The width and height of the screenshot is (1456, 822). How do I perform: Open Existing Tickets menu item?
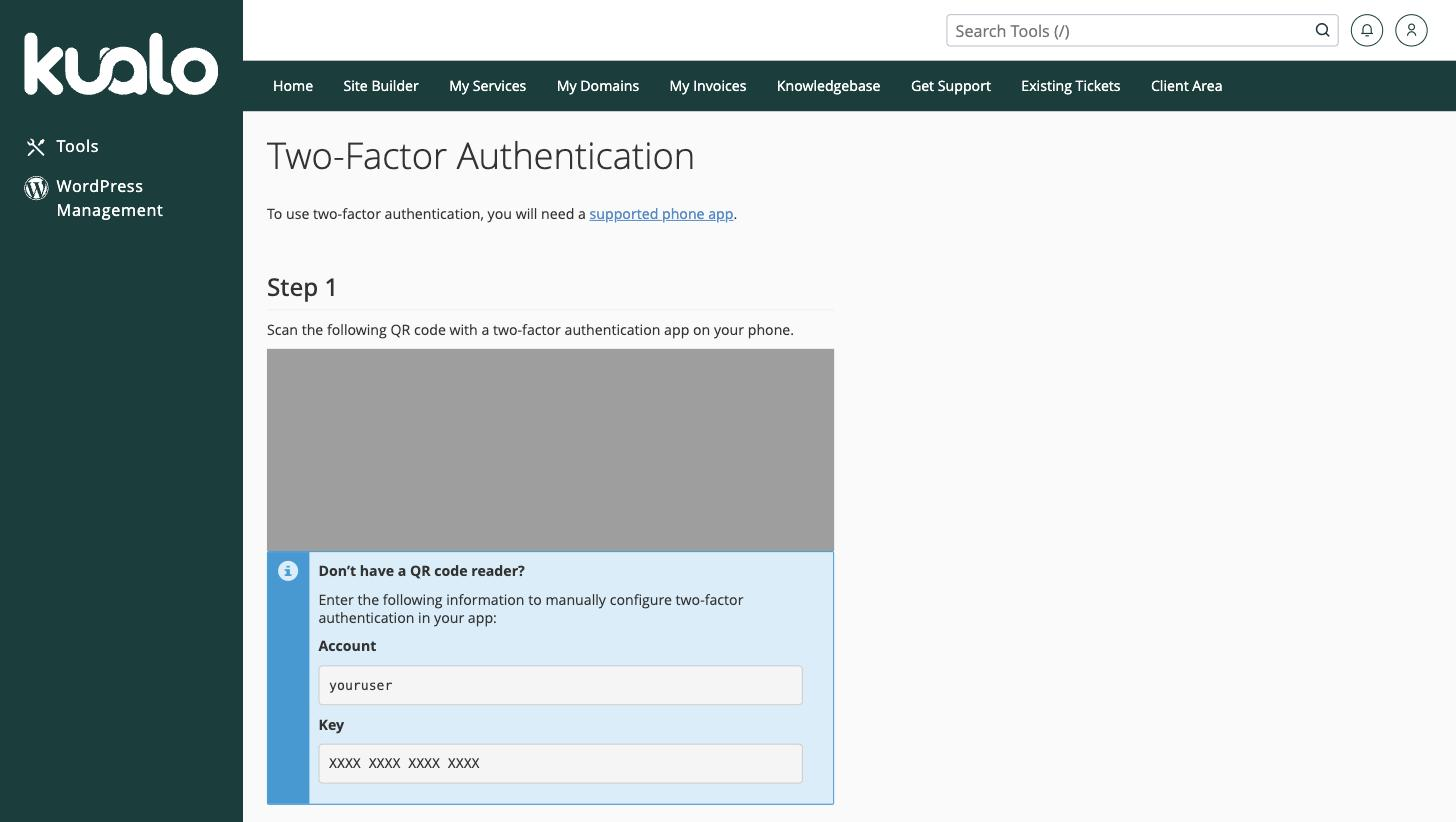click(x=1070, y=86)
